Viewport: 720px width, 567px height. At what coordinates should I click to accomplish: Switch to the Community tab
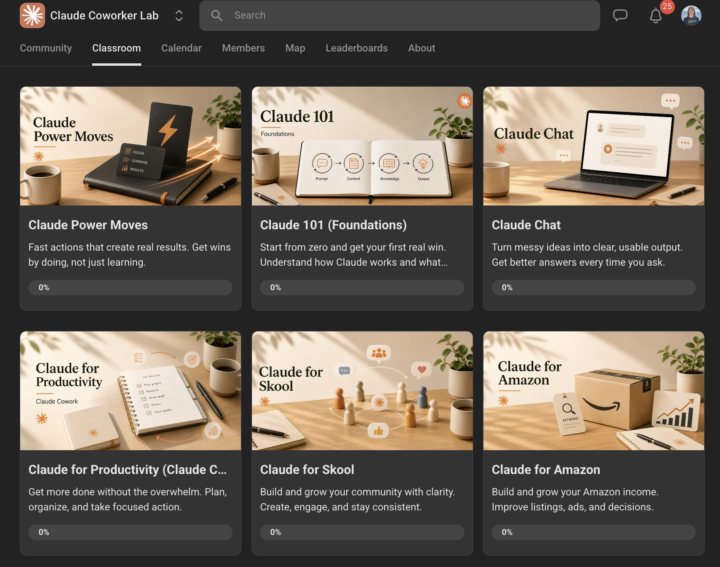pos(46,48)
